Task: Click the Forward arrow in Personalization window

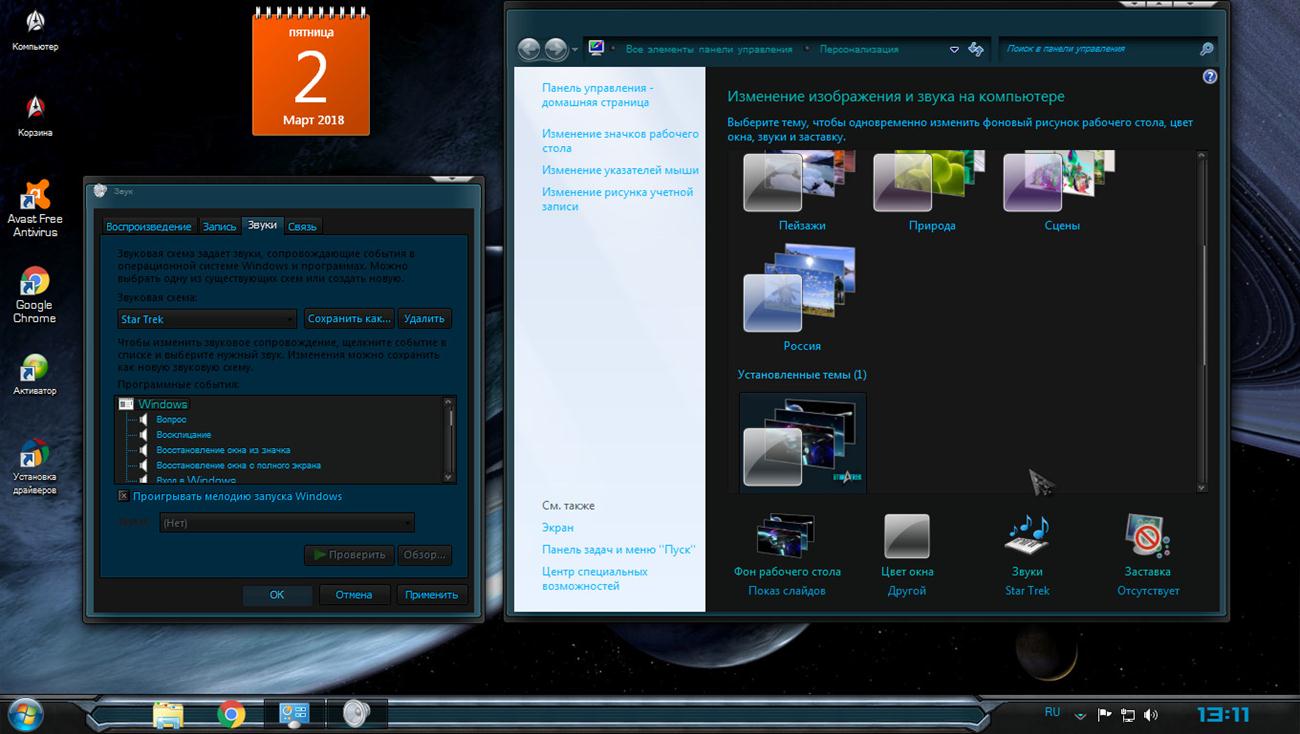Action: pos(555,49)
